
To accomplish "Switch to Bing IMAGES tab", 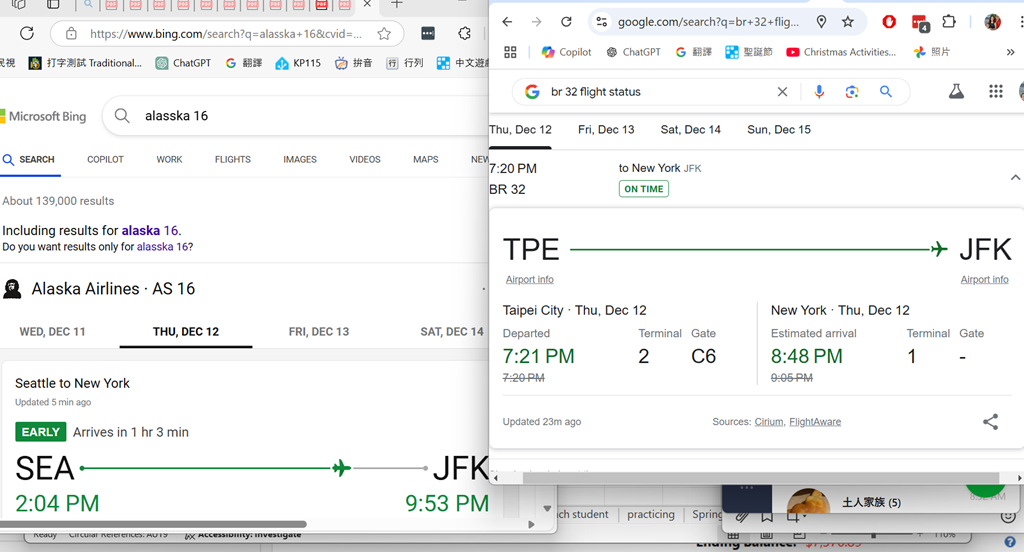I will [300, 159].
